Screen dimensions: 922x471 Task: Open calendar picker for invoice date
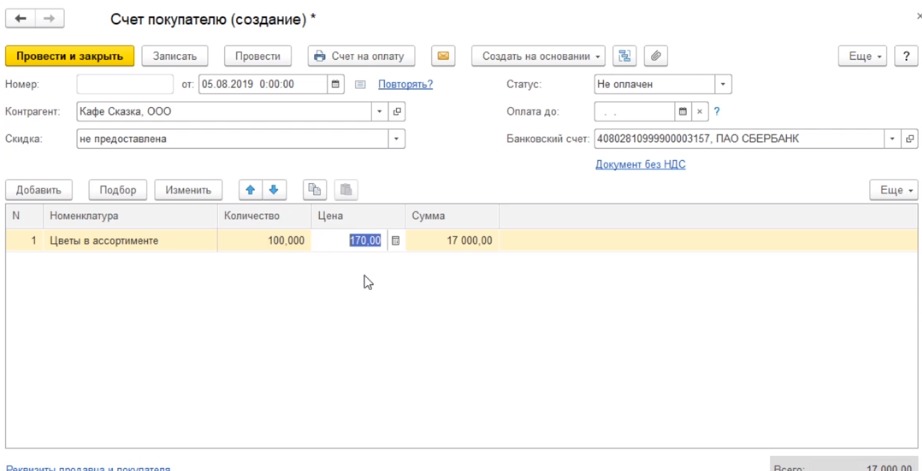point(336,84)
